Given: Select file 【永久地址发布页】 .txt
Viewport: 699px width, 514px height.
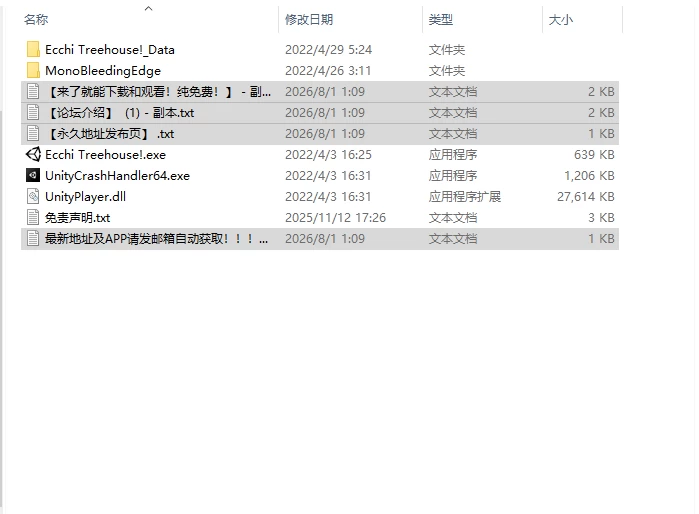Looking at the screenshot, I should point(110,133).
